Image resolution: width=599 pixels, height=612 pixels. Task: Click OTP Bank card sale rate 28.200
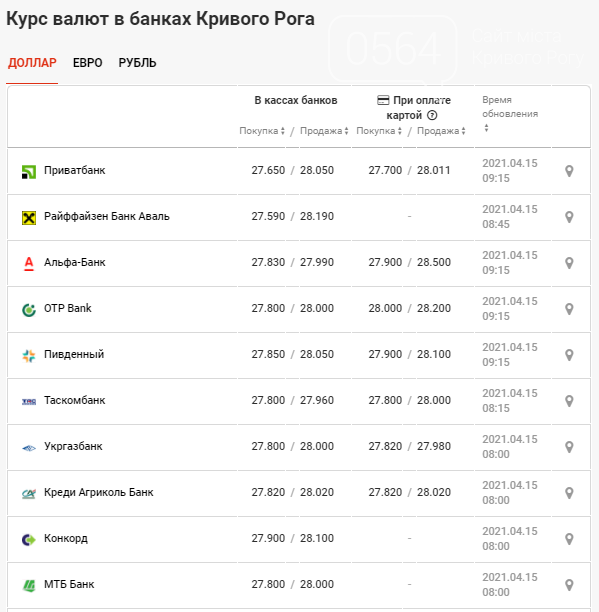point(434,309)
